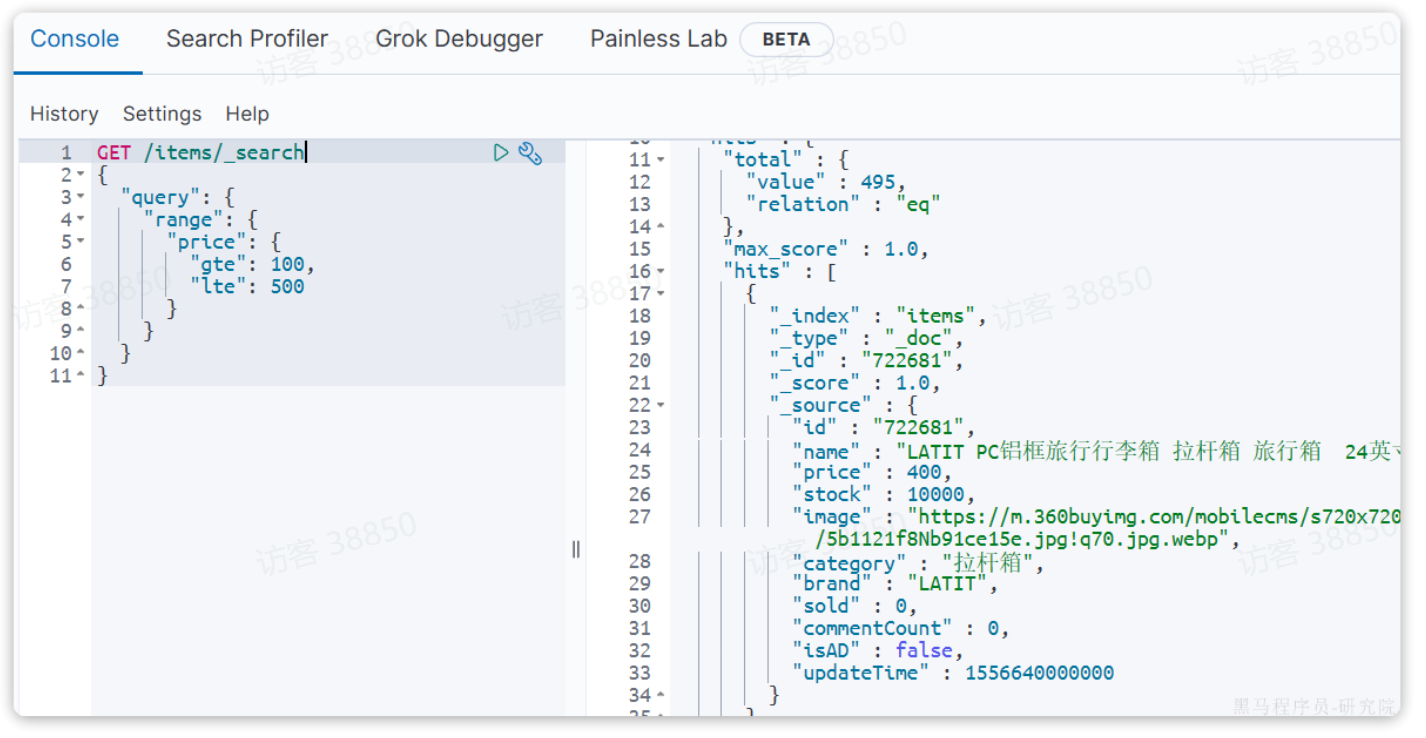Click the "sold" : 0 line
Screen dimensions: 1426x738
(854, 606)
